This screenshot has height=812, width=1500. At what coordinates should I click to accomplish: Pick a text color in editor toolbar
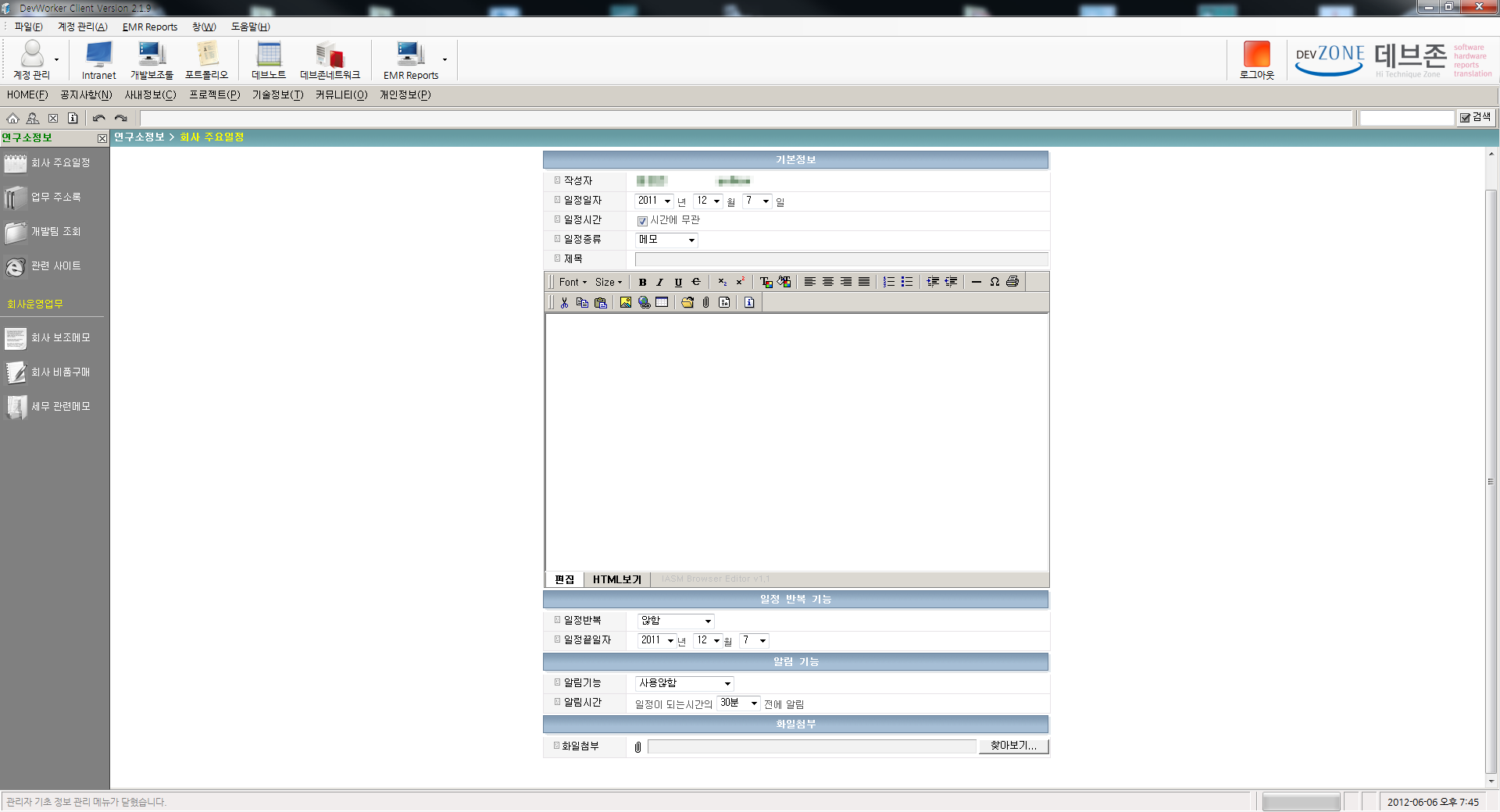[x=766, y=282]
